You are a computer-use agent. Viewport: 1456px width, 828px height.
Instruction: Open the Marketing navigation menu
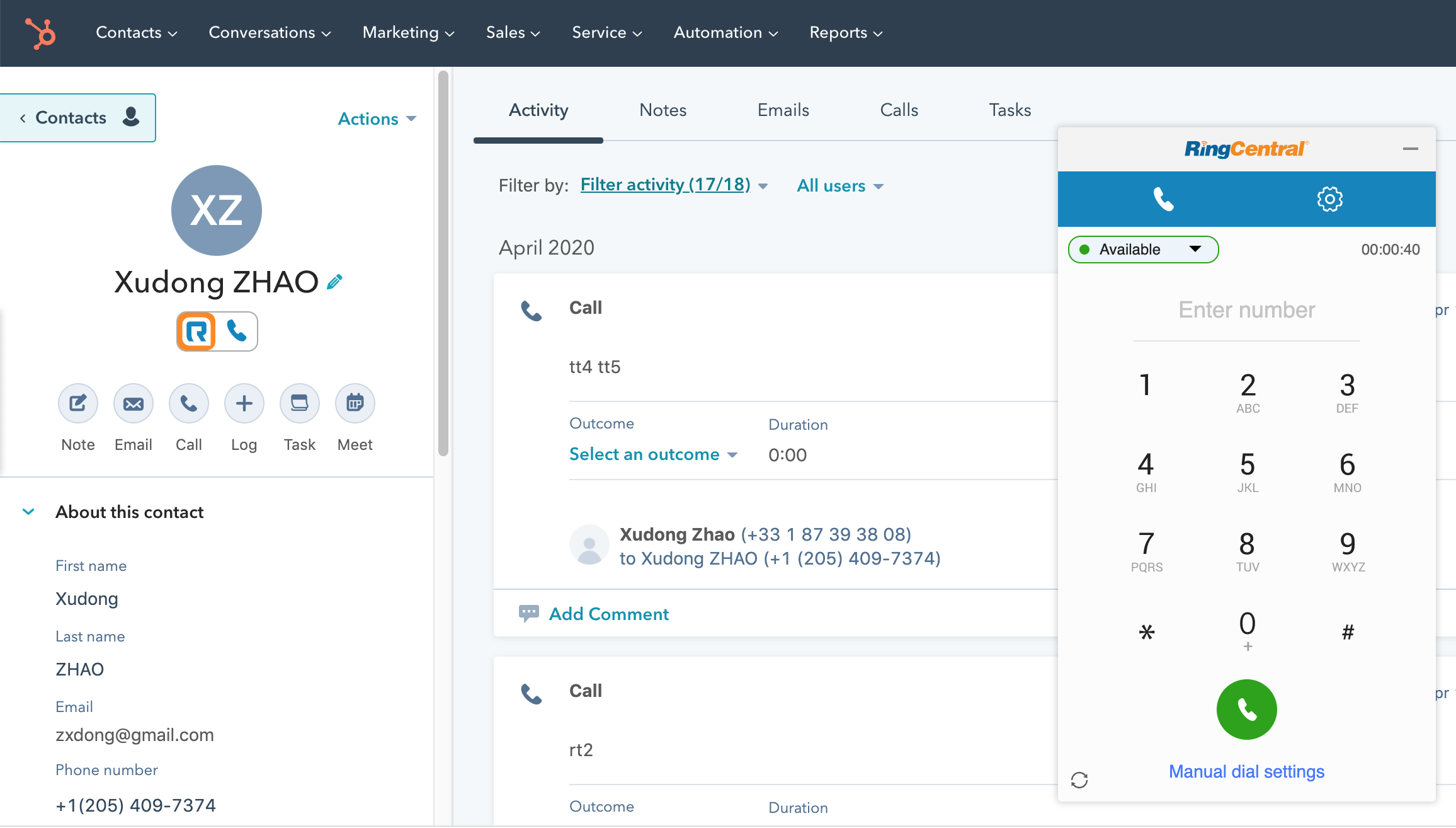pyautogui.click(x=409, y=33)
